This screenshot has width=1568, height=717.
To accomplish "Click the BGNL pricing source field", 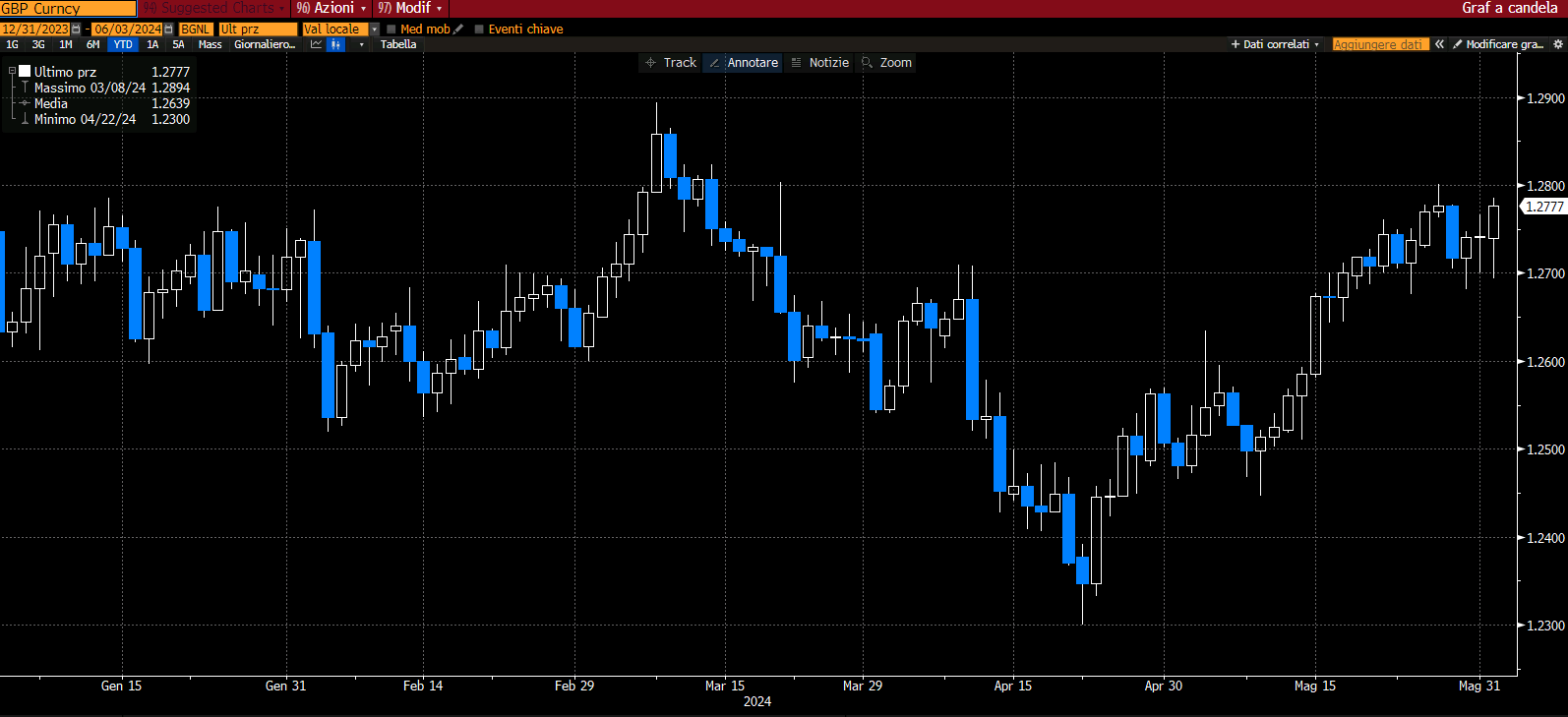I will [x=196, y=30].
